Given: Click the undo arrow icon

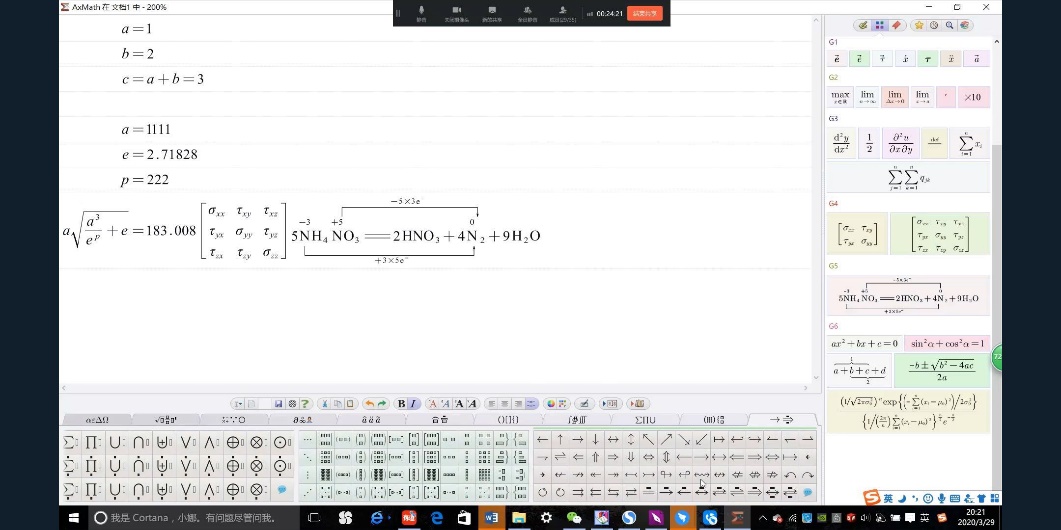Looking at the screenshot, I should [369, 404].
